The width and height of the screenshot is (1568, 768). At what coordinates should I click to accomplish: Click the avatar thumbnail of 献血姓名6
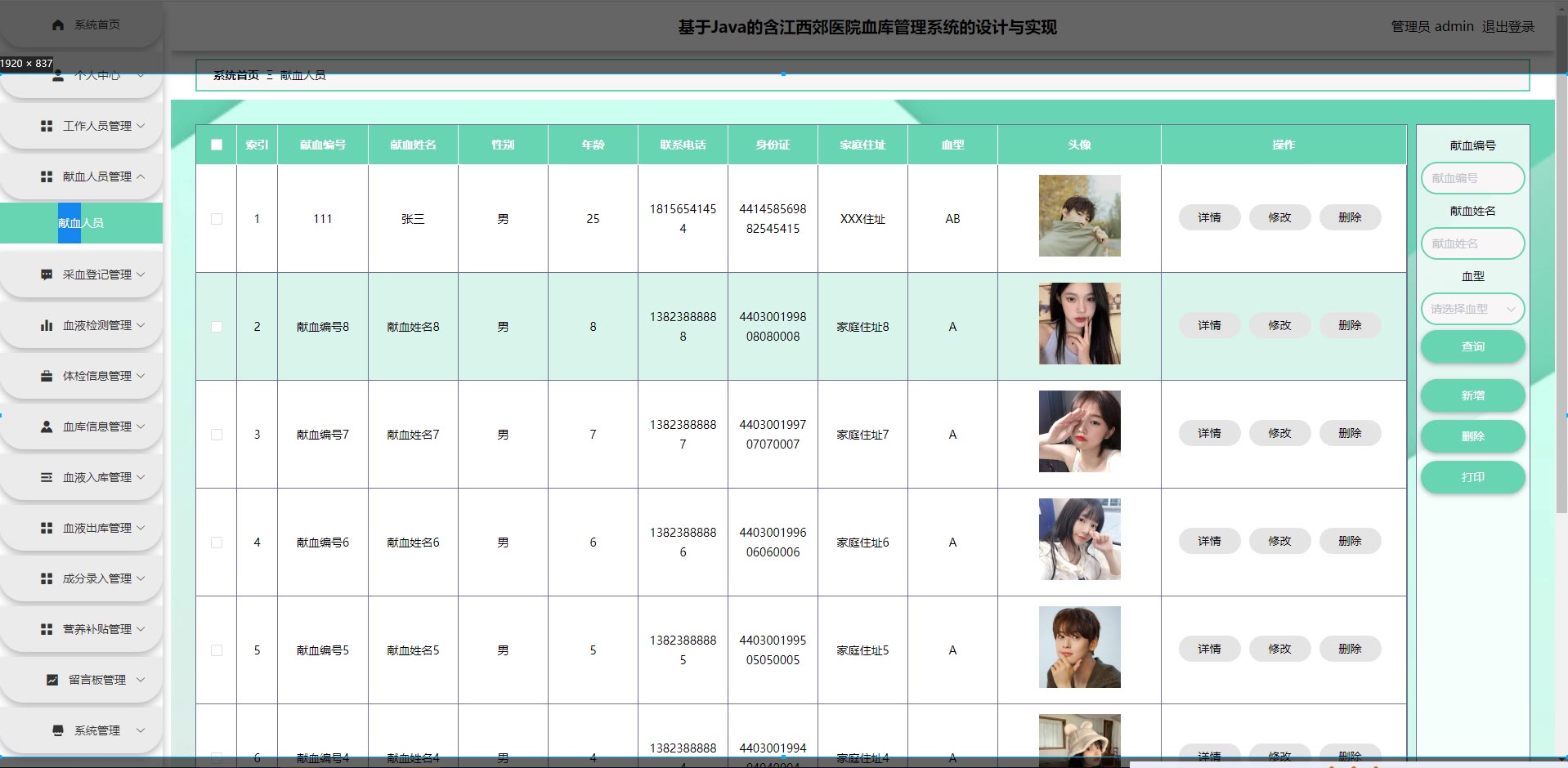pyautogui.click(x=1079, y=539)
